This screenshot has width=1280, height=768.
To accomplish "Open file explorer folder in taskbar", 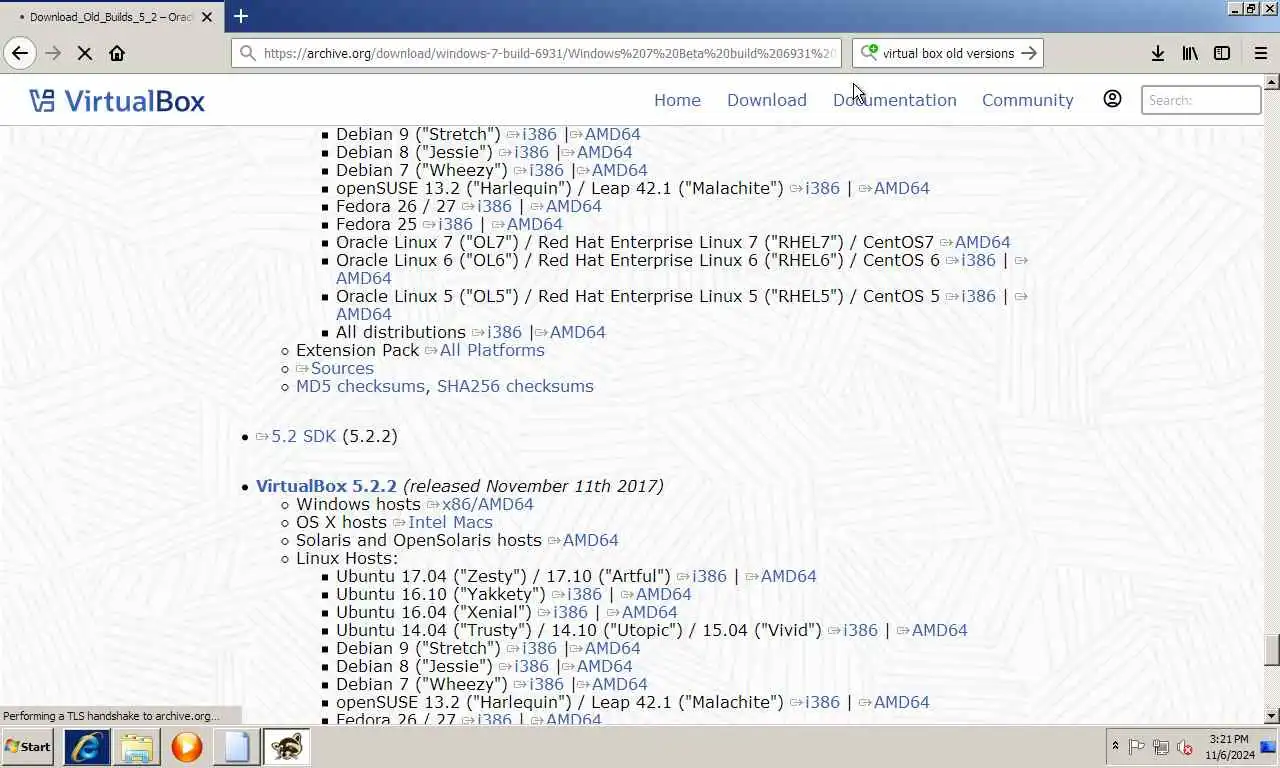I will (x=137, y=746).
